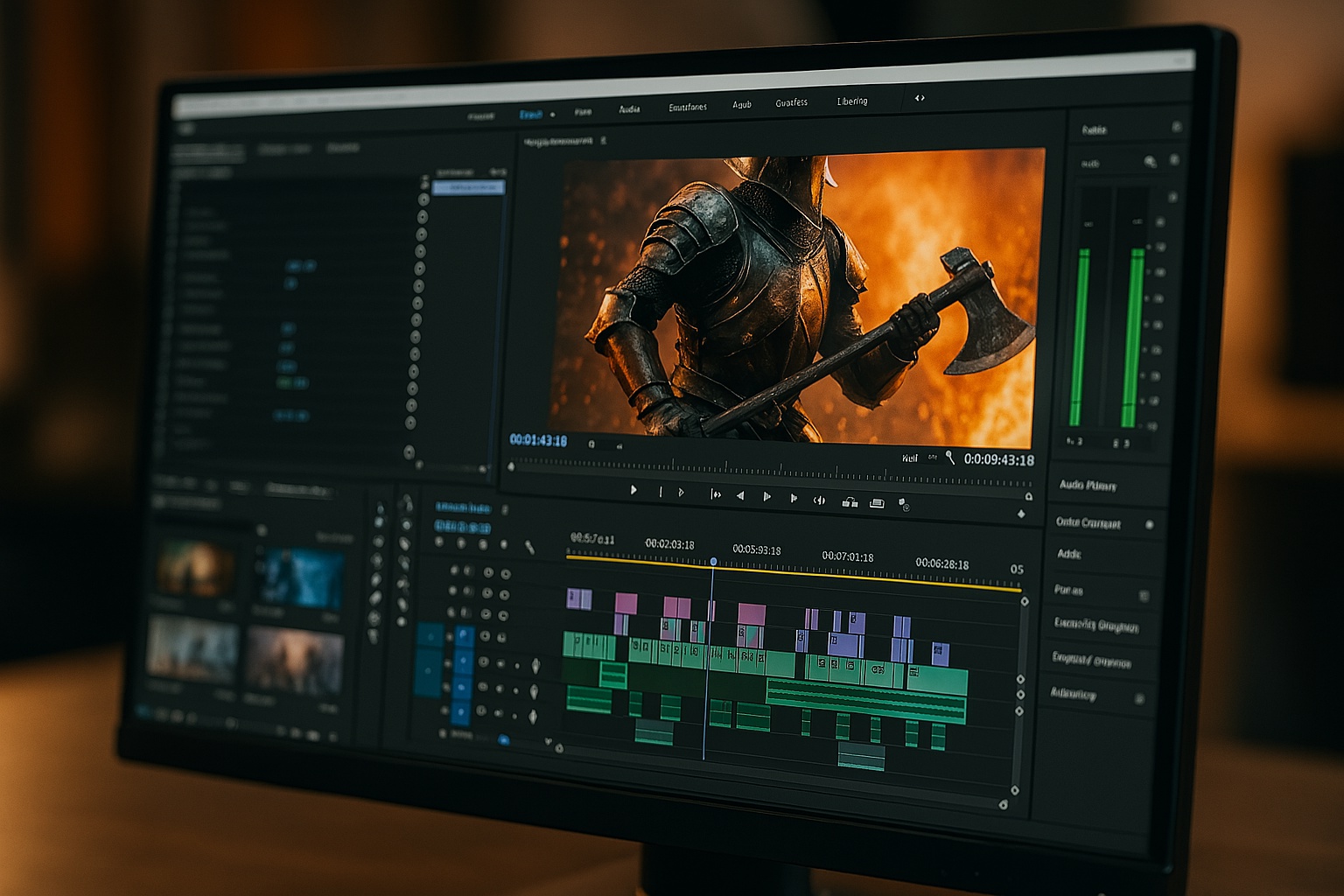Click the lift clip icon in transport bar
This screenshot has width=1344, height=896.
pyautogui.click(x=849, y=501)
